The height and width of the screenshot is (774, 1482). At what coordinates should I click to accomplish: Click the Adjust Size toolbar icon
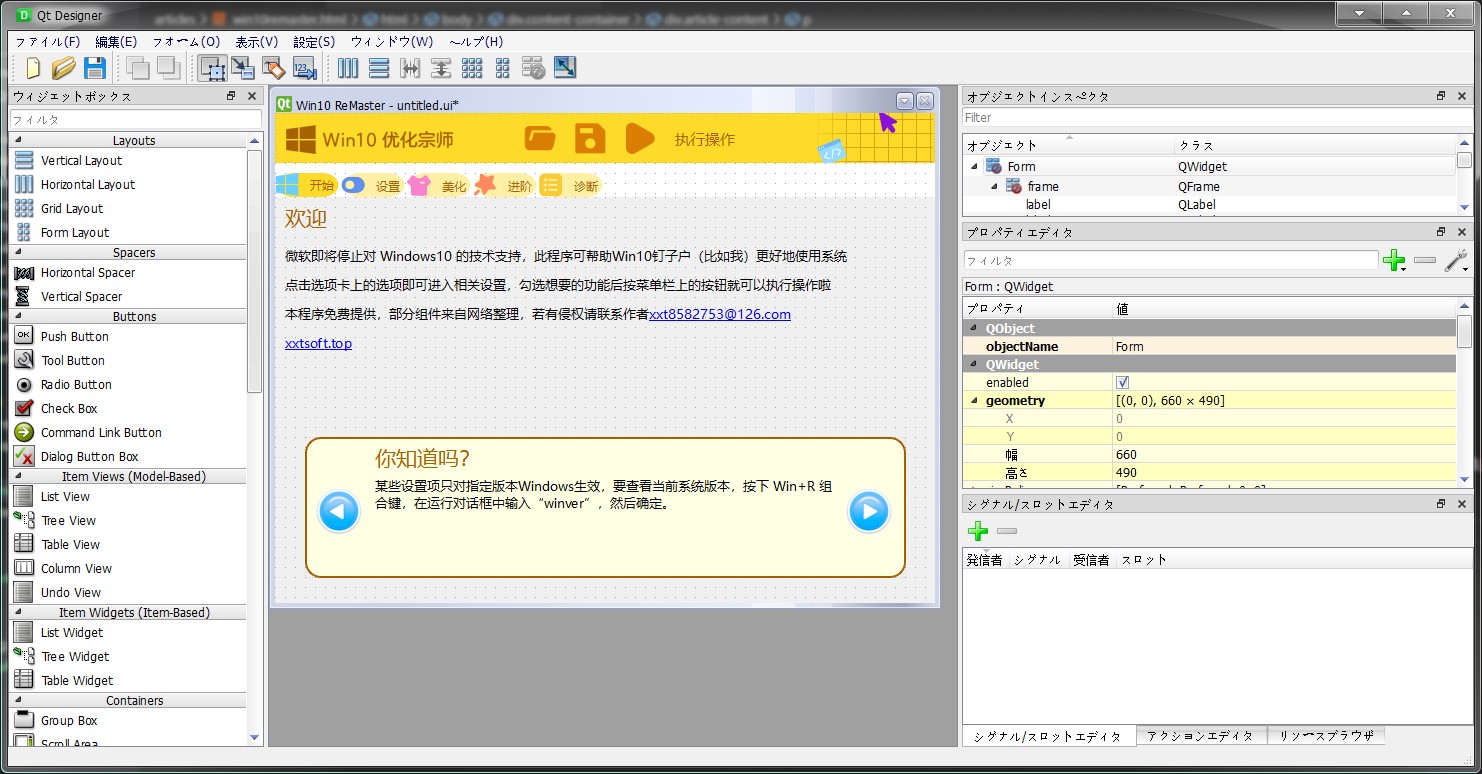click(x=565, y=68)
